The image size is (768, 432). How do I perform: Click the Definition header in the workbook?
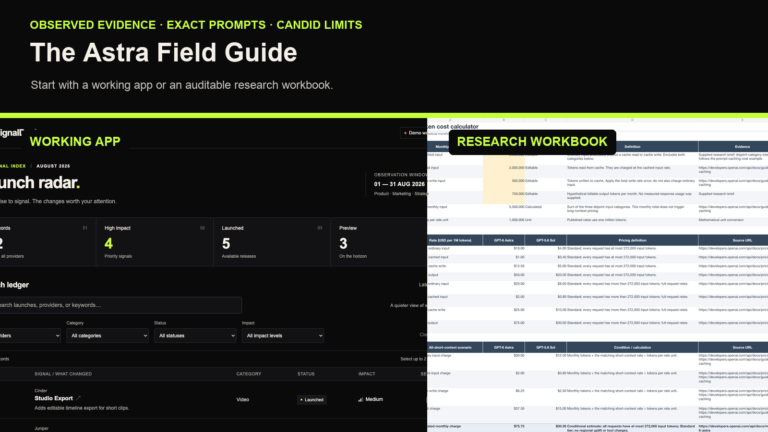[632, 146]
